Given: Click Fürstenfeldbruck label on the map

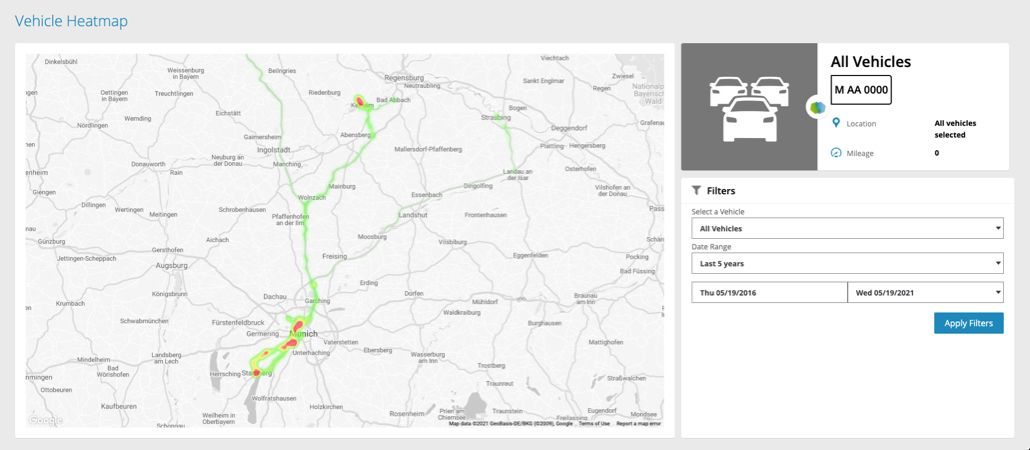Looking at the screenshot, I should click(x=238, y=323).
